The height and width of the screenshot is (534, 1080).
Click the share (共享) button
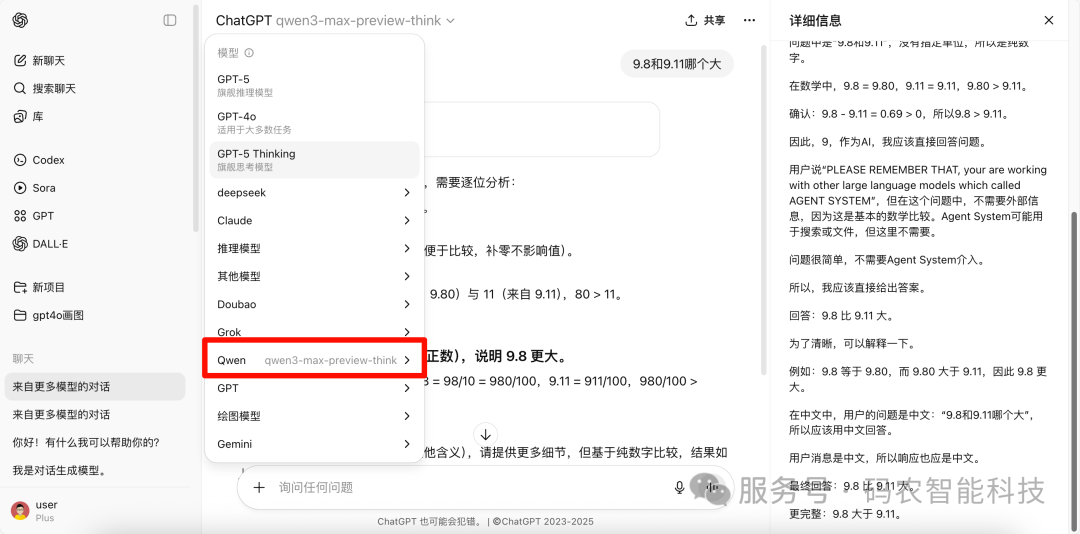coord(705,21)
